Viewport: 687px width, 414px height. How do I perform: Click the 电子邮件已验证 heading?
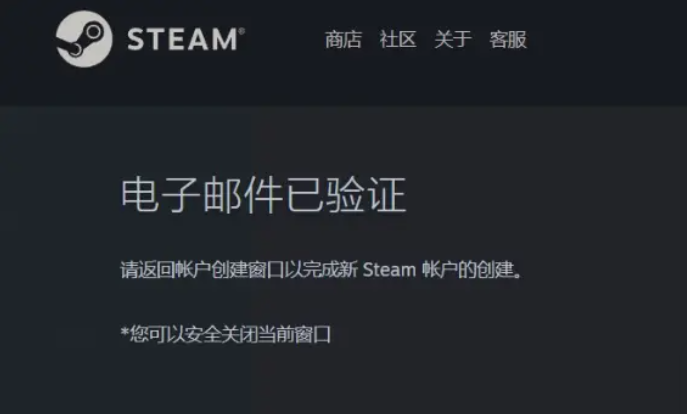[x=263, y=195]
